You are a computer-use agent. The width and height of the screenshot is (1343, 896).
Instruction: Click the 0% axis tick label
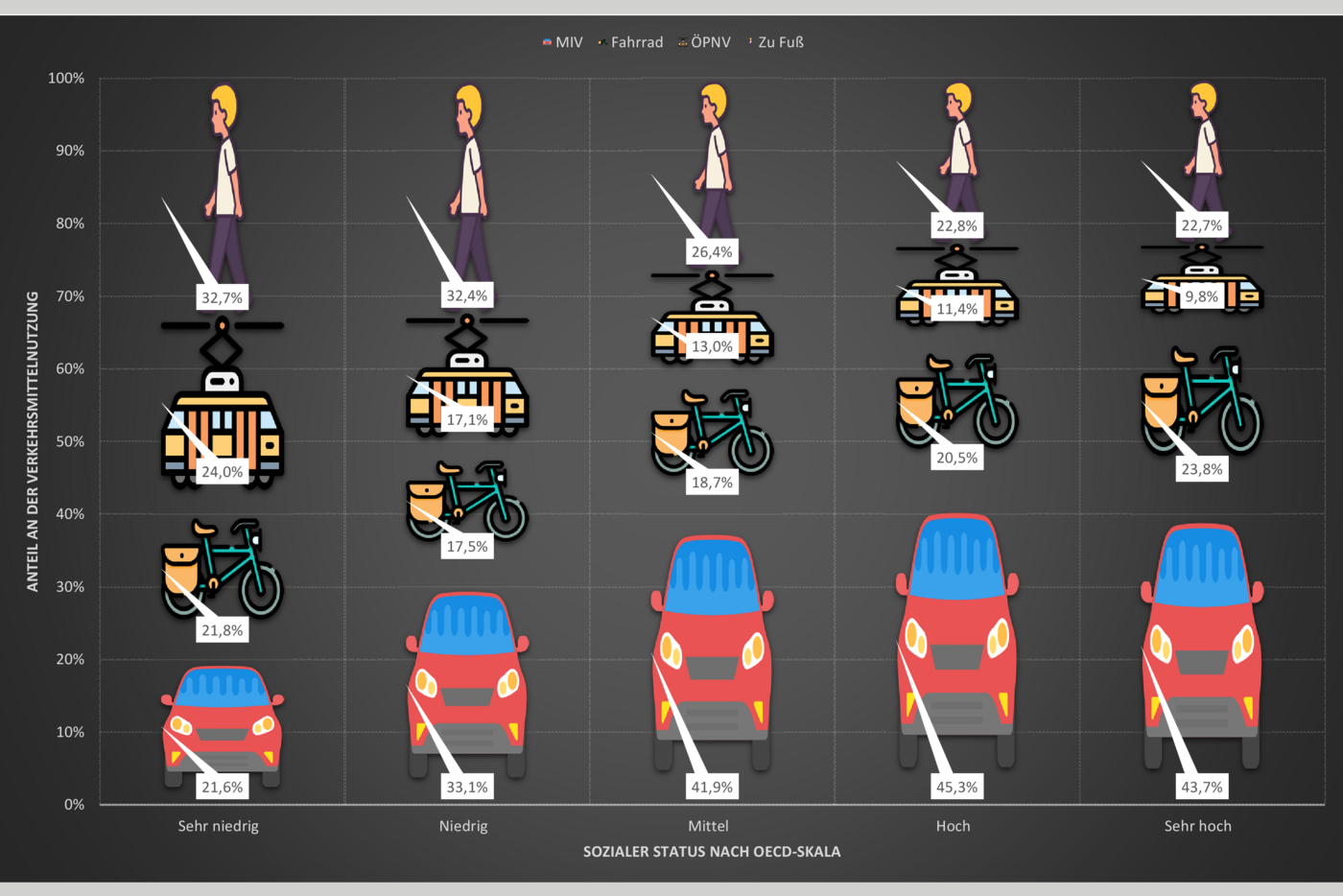tap(74, 805)
